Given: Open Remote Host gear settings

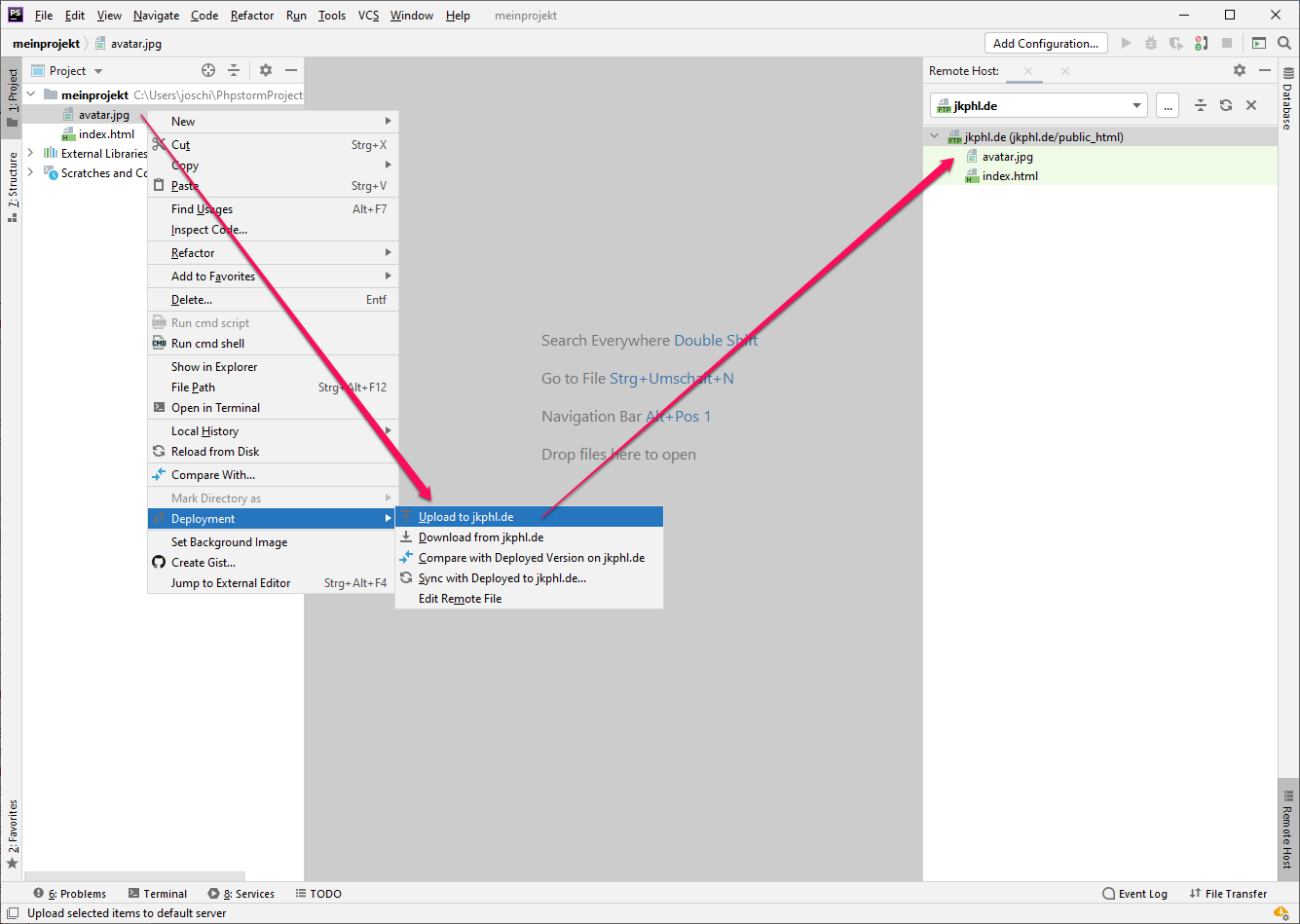Looking at the screenshot, I should click(x=1239, y=70).
